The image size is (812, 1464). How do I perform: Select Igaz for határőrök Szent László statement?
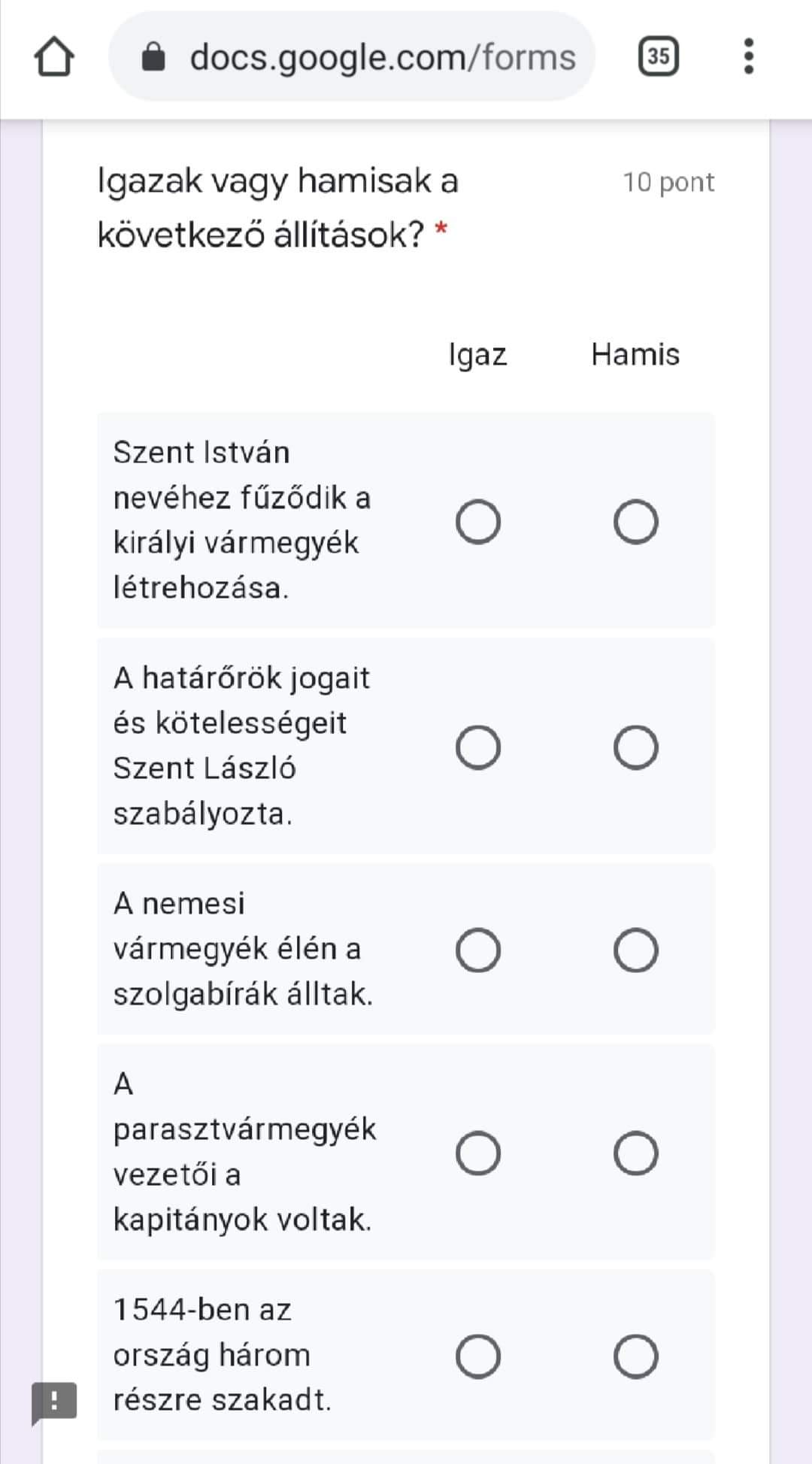coord(478,747)
